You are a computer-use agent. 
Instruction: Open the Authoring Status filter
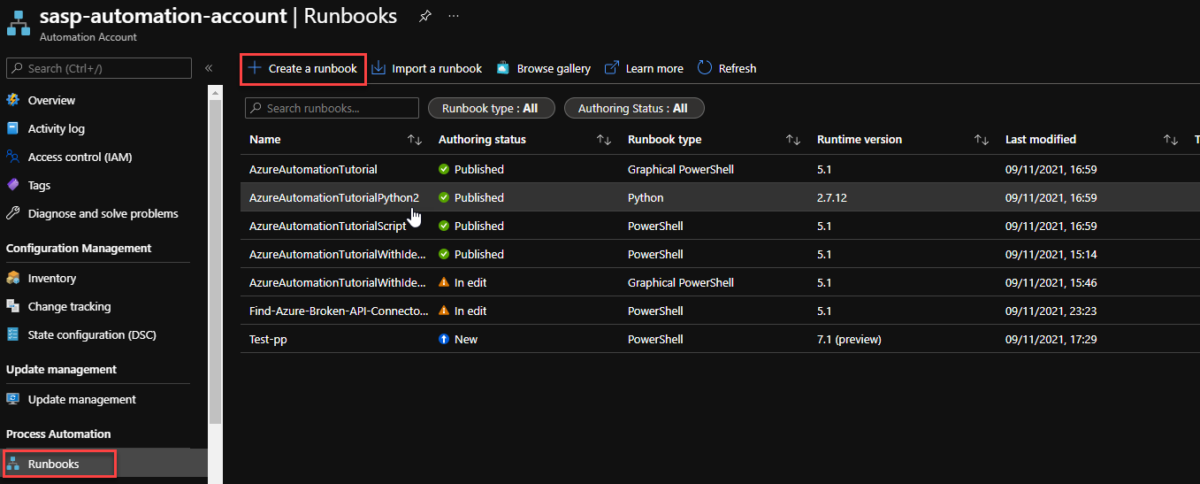pyautogui.click(x=634, y=108)
